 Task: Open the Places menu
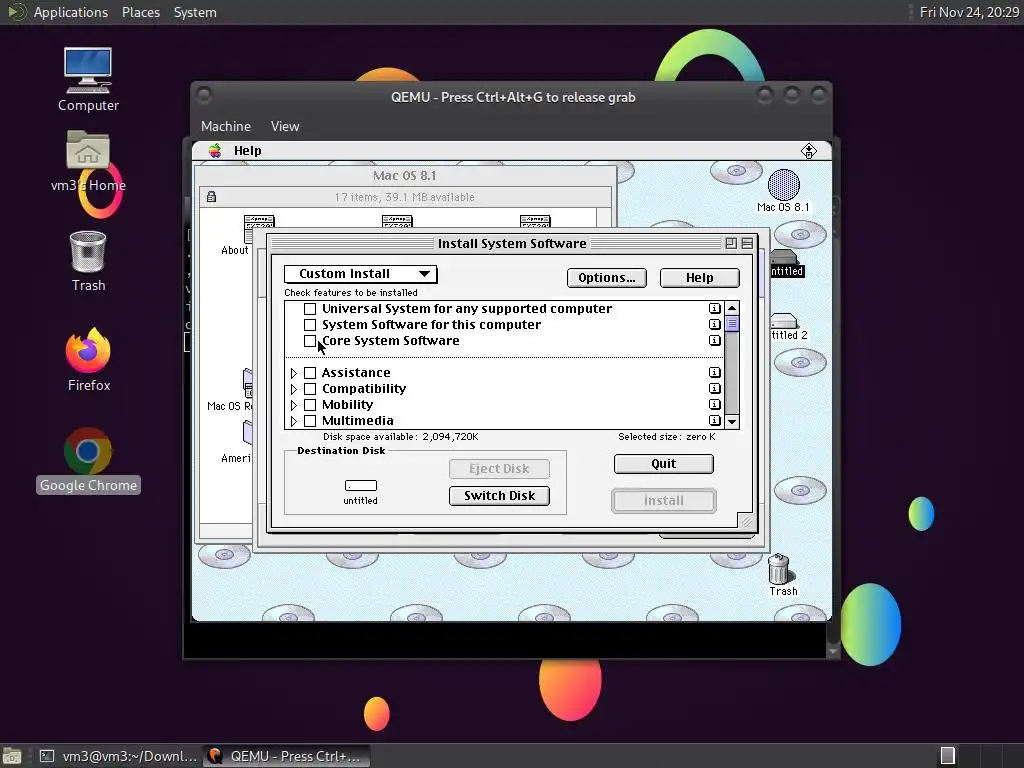140,12
